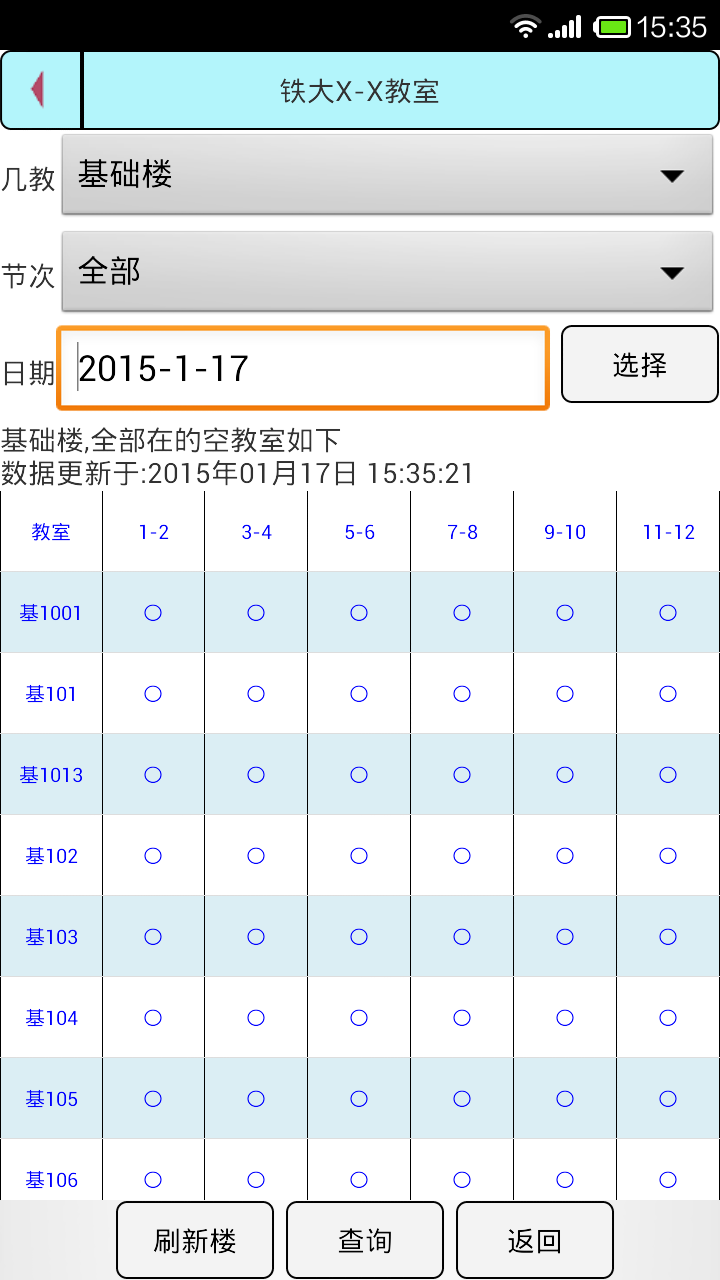Viewport: 720px width, 1280px height.
Task: Click the 基1013 circle under period 11-12
Action: tap(668, 775)
